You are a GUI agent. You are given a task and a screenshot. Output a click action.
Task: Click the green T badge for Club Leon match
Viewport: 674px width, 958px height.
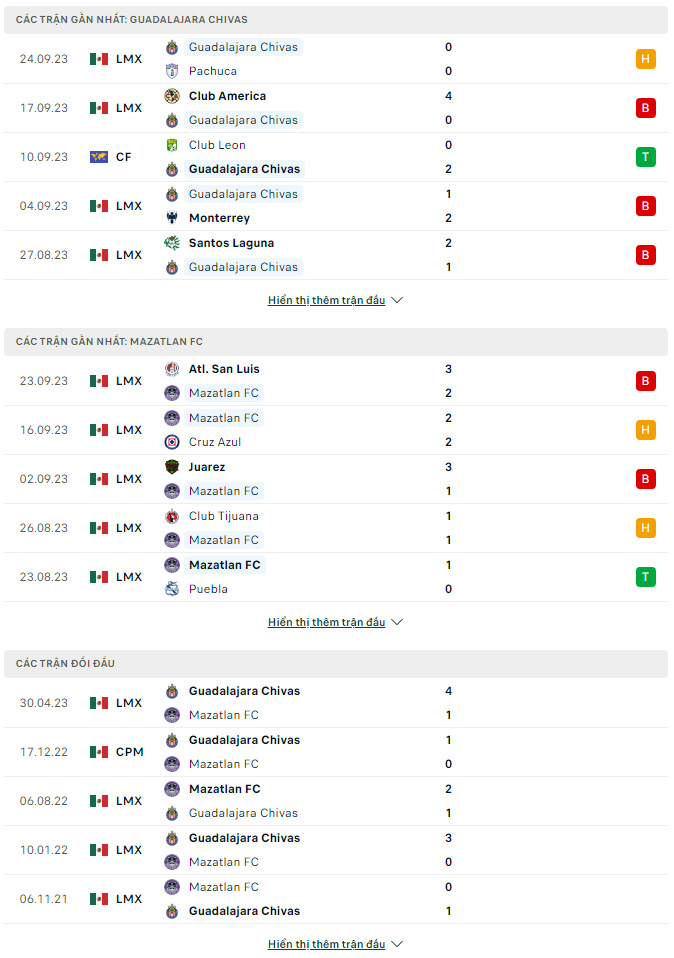click(645, 157)
